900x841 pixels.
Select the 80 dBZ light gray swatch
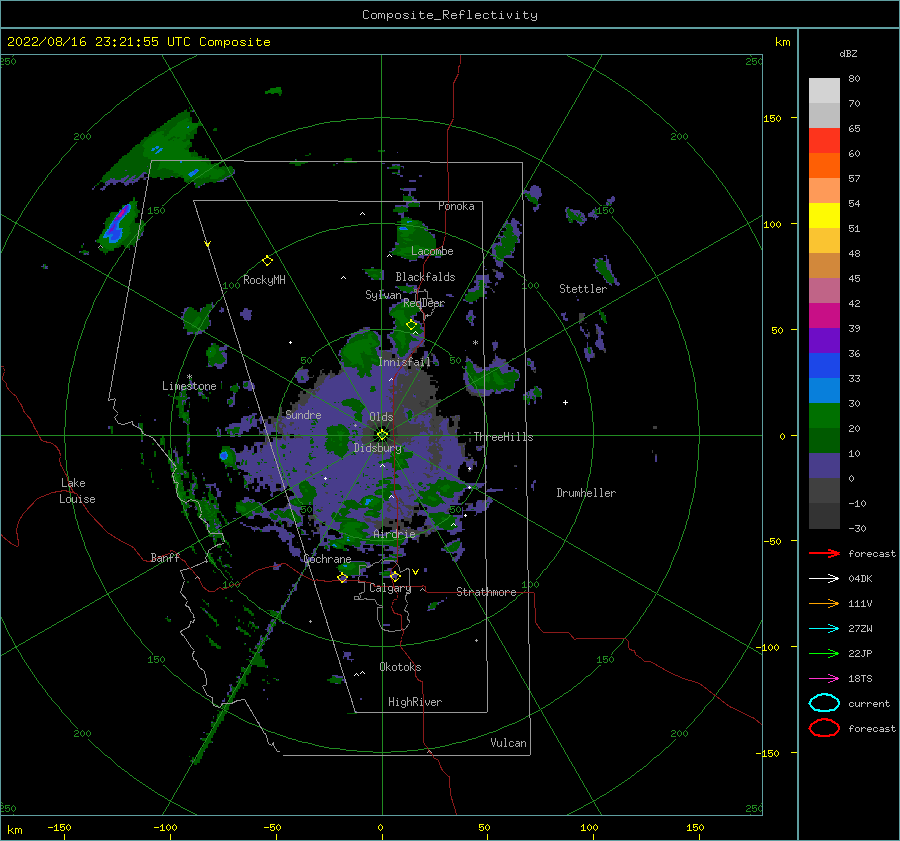tap(824, 90)
